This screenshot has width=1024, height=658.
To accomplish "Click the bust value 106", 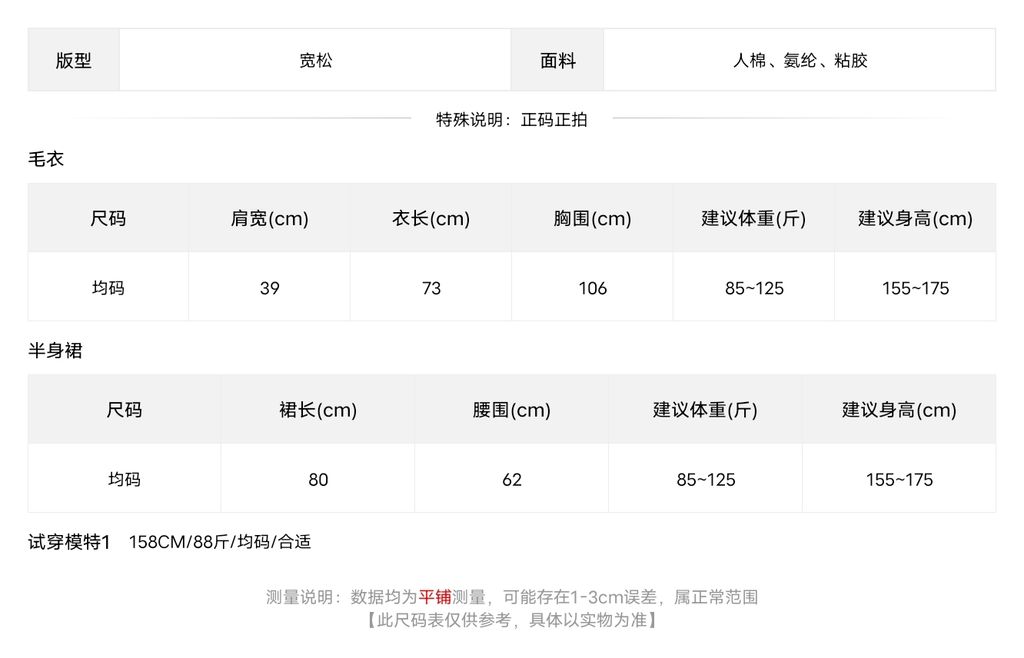I will pyautogui.click(x=592, y=287).
